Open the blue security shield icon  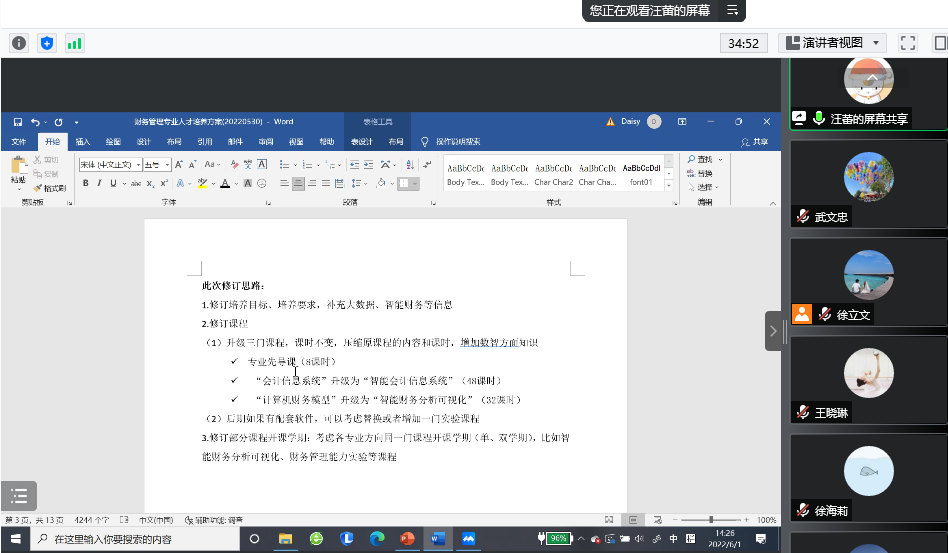point(47,43)
